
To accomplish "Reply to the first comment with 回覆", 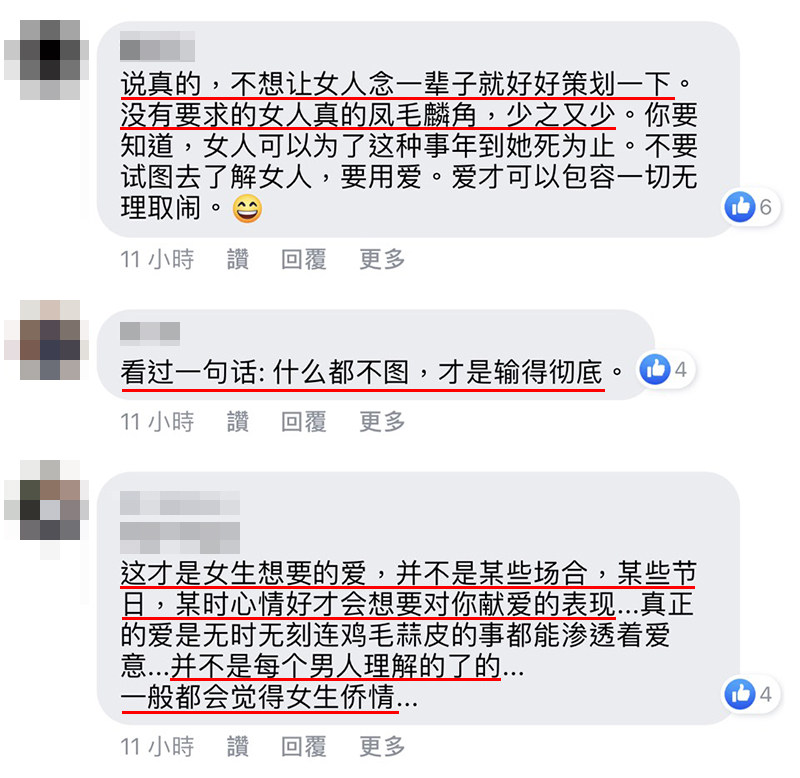I will (x=304, y=259).
